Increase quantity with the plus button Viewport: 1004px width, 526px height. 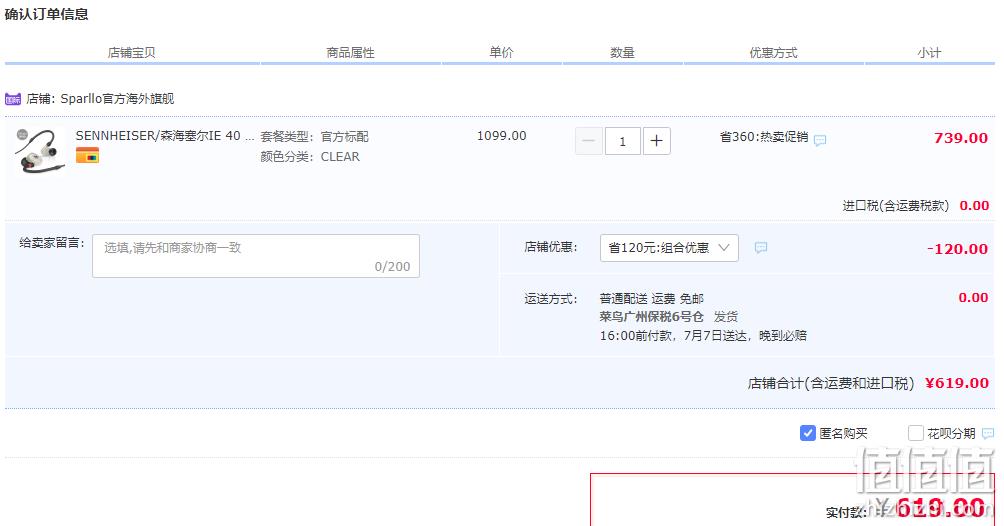tap(656, 141)
